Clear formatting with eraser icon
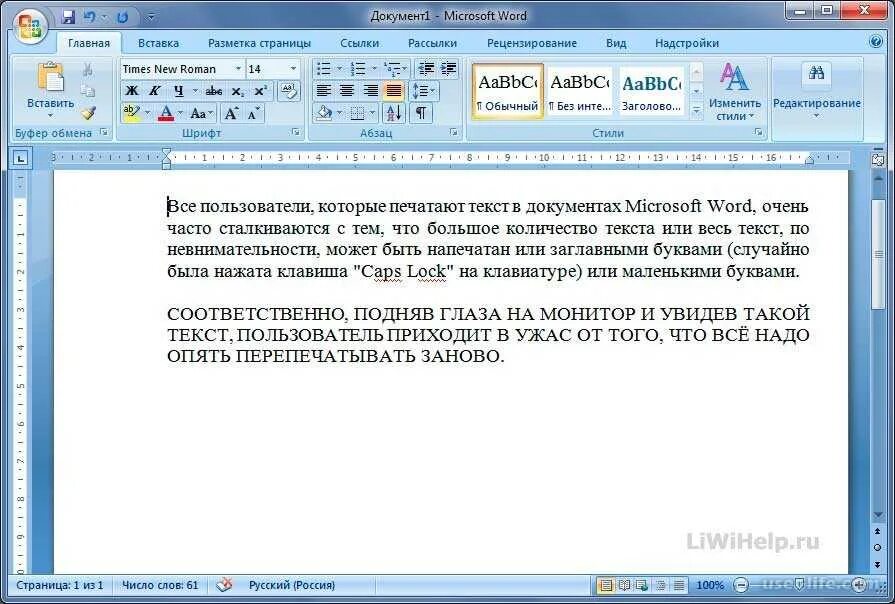The width and height of the screenshot is (895, 604). 289,91
